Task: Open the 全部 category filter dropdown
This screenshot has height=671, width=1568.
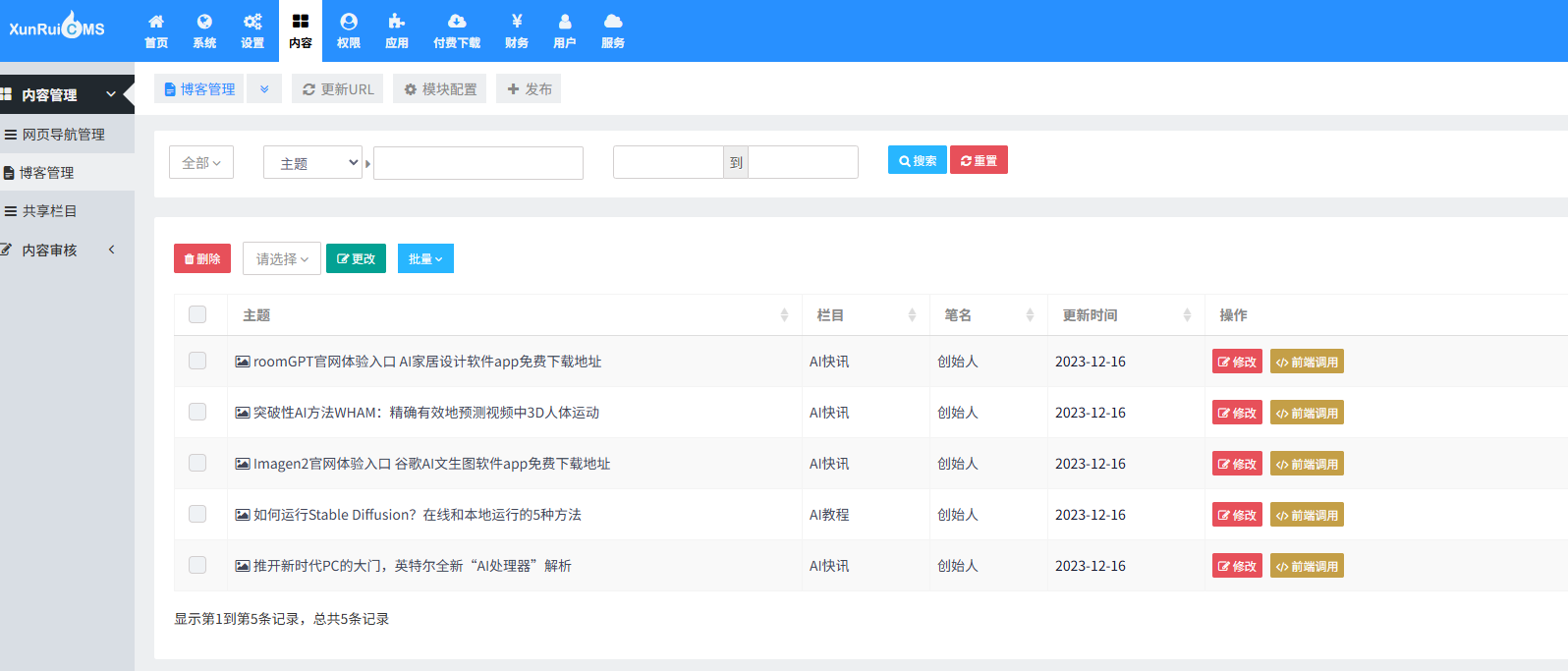Action: (x=201, y=163)
